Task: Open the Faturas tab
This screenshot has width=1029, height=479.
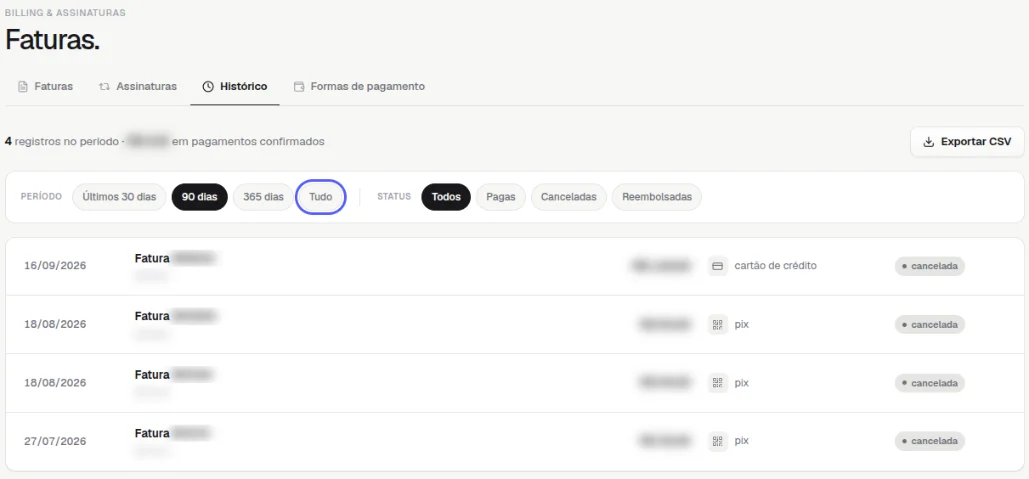Action: click(45, 87)
